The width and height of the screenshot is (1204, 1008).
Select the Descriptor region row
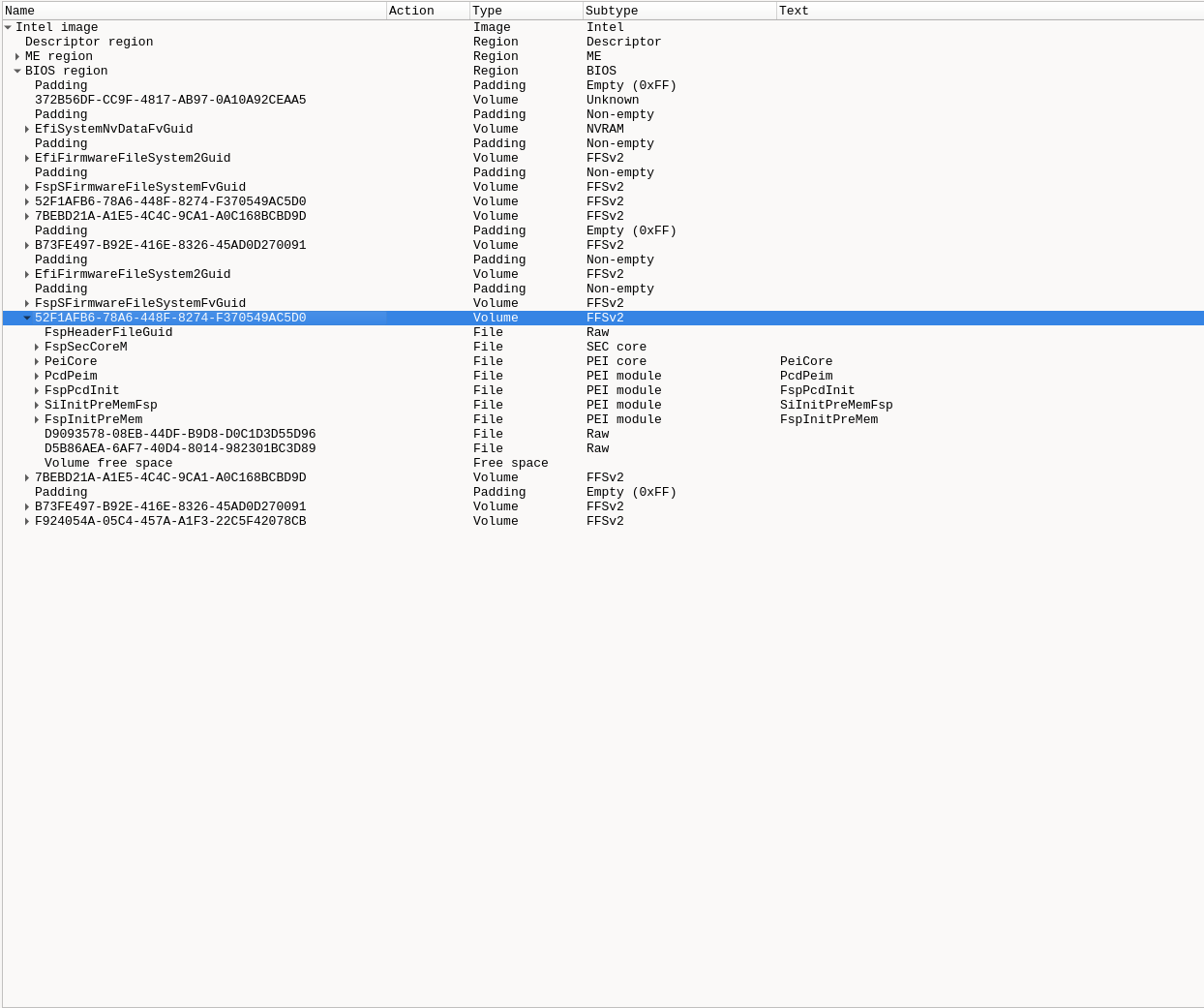603,42
